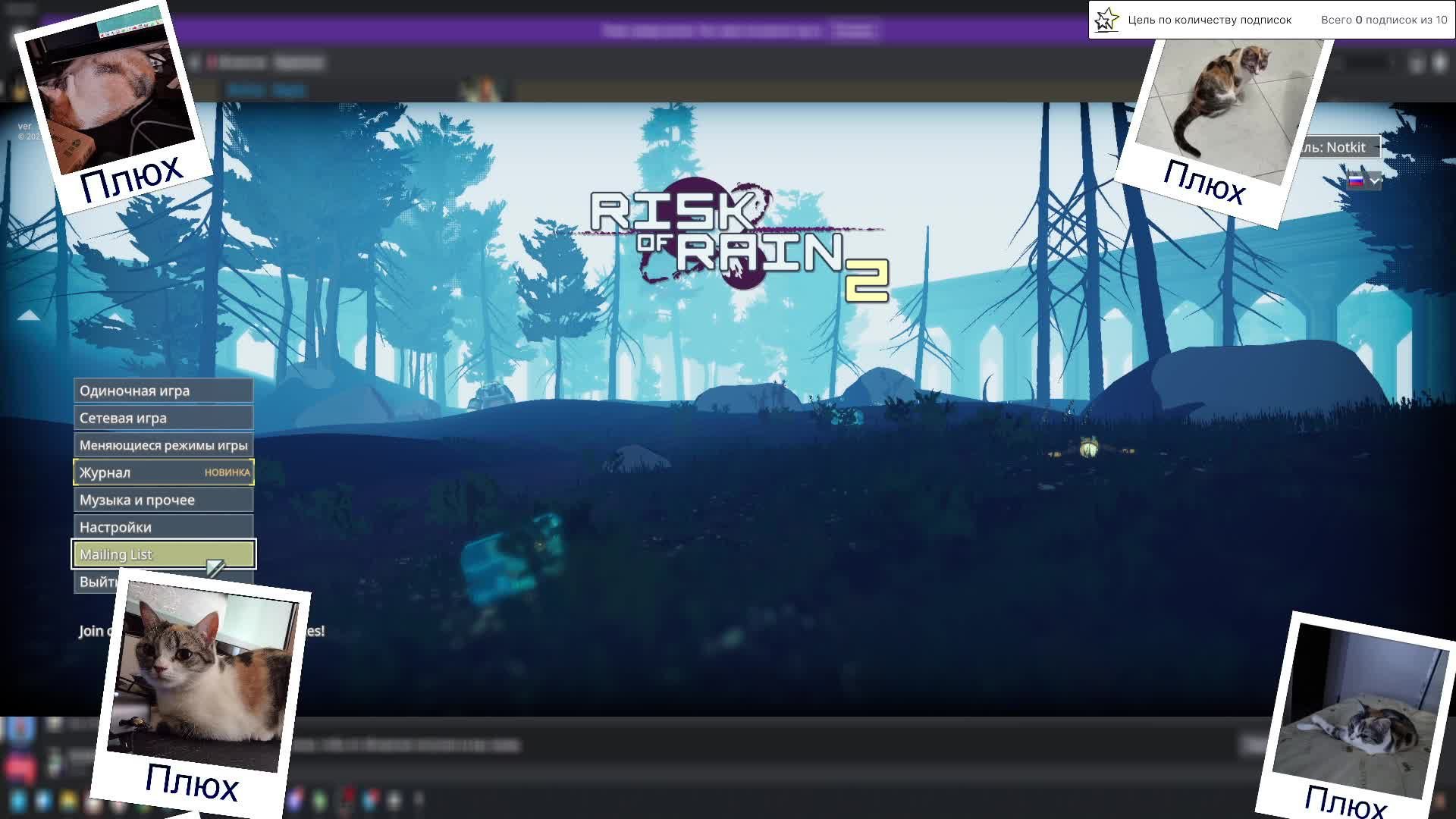This screenshot has width=1456, height=819.
Task: Open Музыка и прочее menu item
Action: coord(163,500)
